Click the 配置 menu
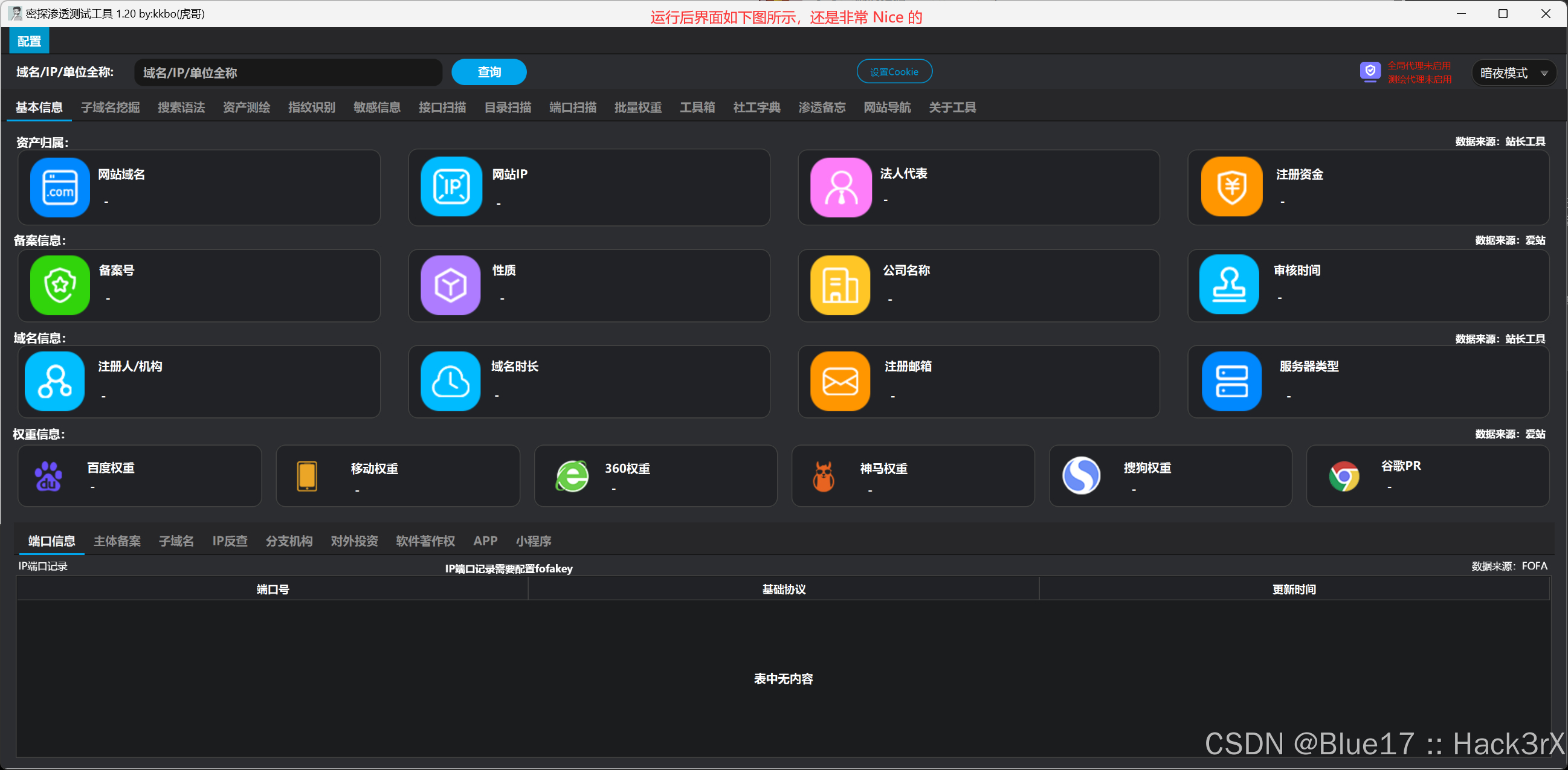 click(29, 41)
